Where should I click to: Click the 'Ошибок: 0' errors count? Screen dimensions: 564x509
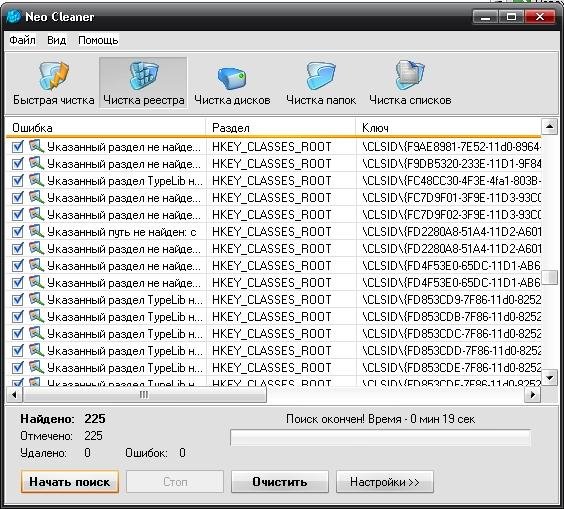155,453
